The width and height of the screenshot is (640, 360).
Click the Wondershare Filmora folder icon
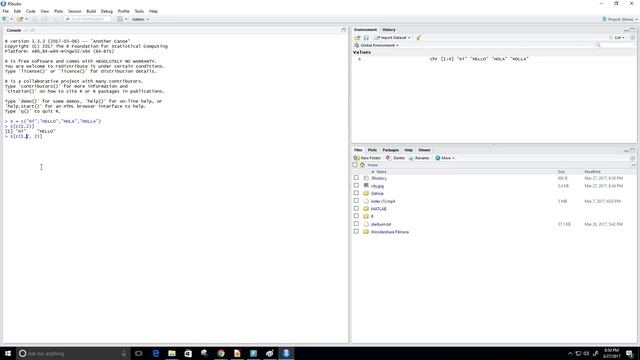point(366,232)
